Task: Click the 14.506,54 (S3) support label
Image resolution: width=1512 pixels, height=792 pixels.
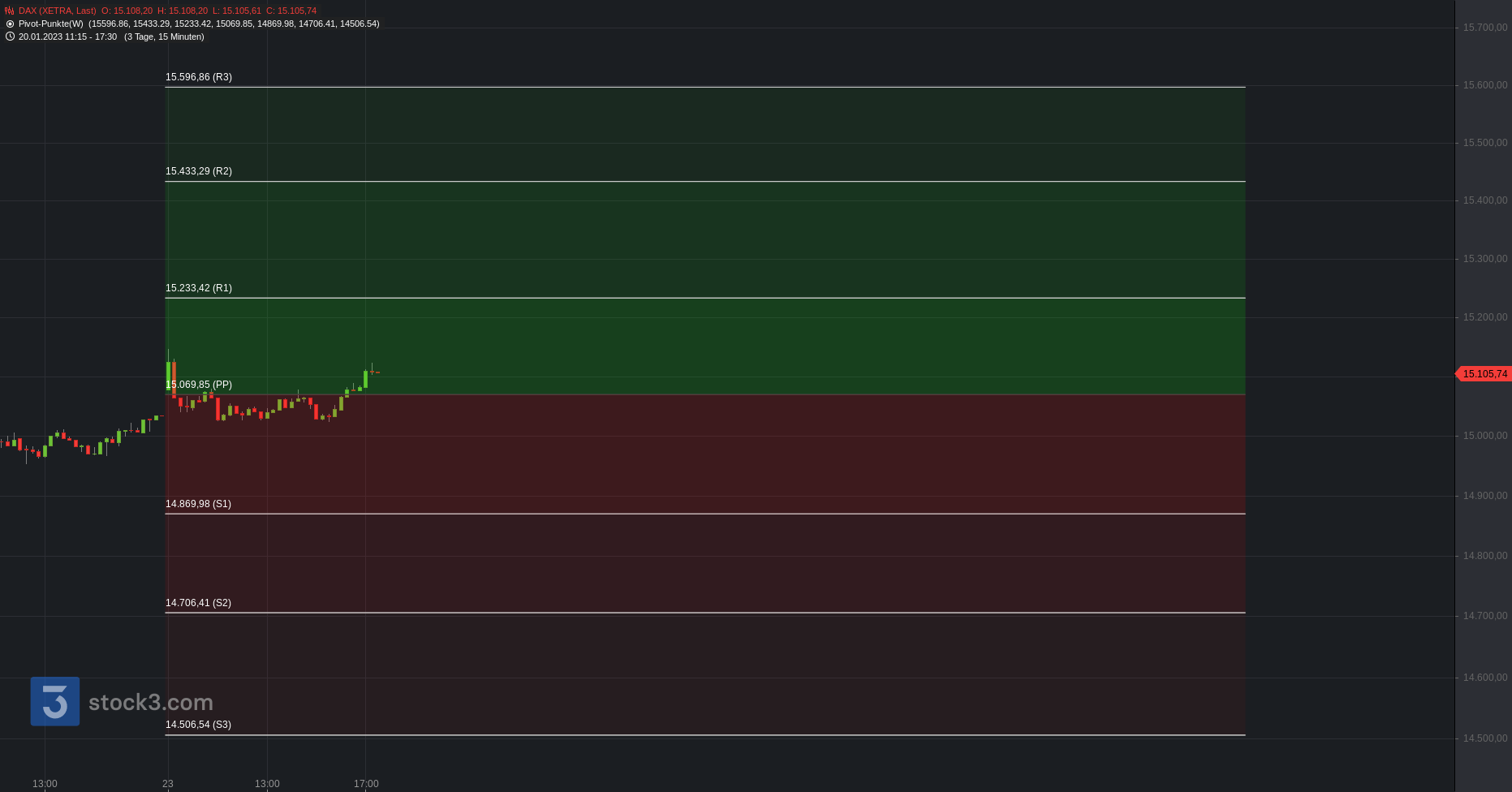Action: [198, 725]
